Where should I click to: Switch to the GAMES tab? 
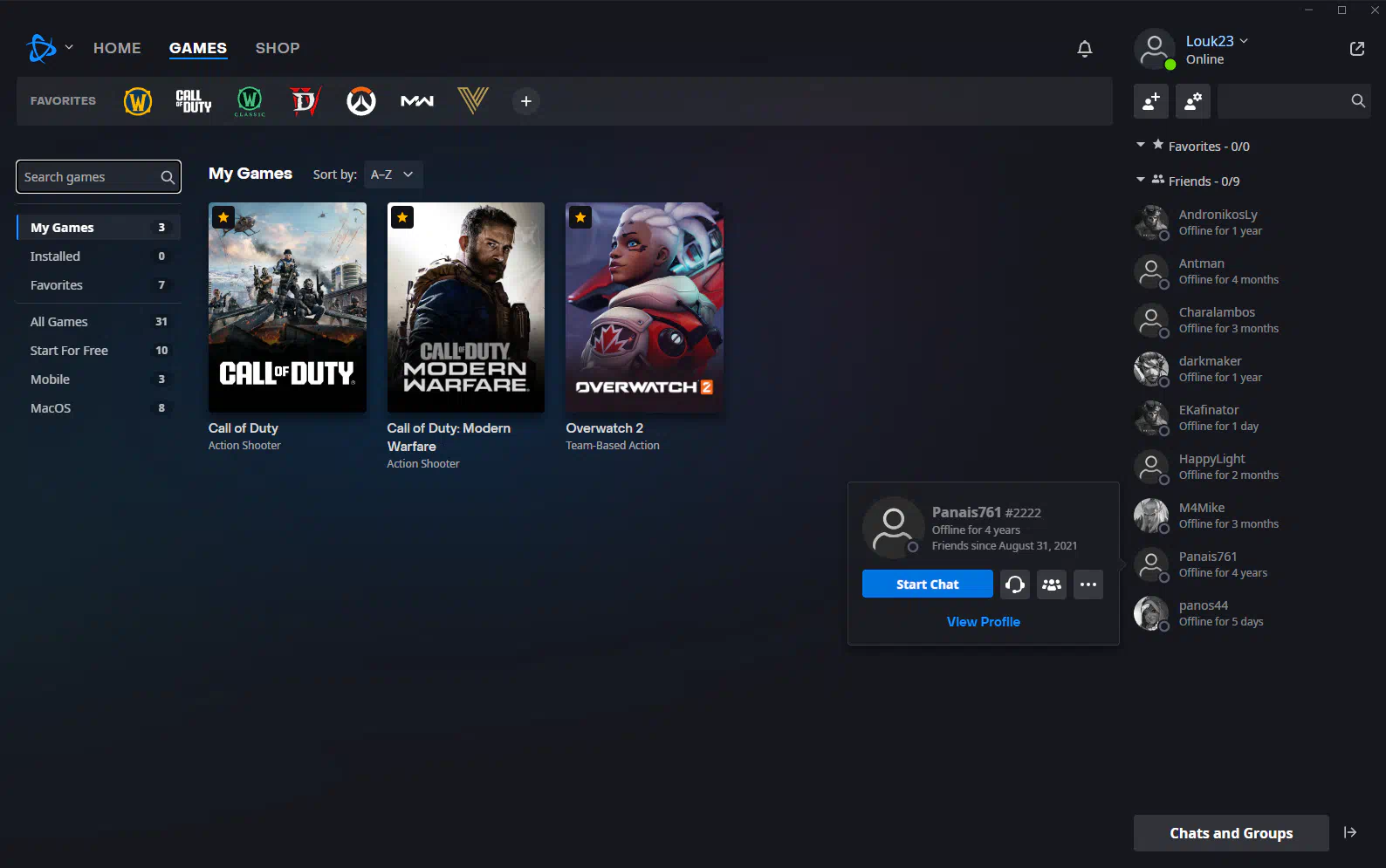198,48
